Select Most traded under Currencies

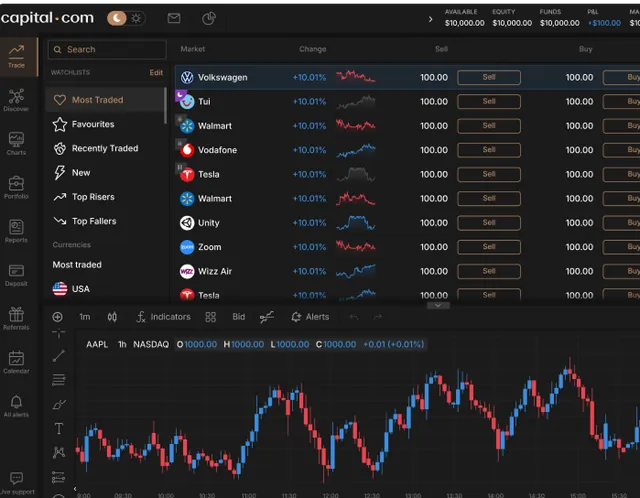pyautogui.click(x=77, y=265)
